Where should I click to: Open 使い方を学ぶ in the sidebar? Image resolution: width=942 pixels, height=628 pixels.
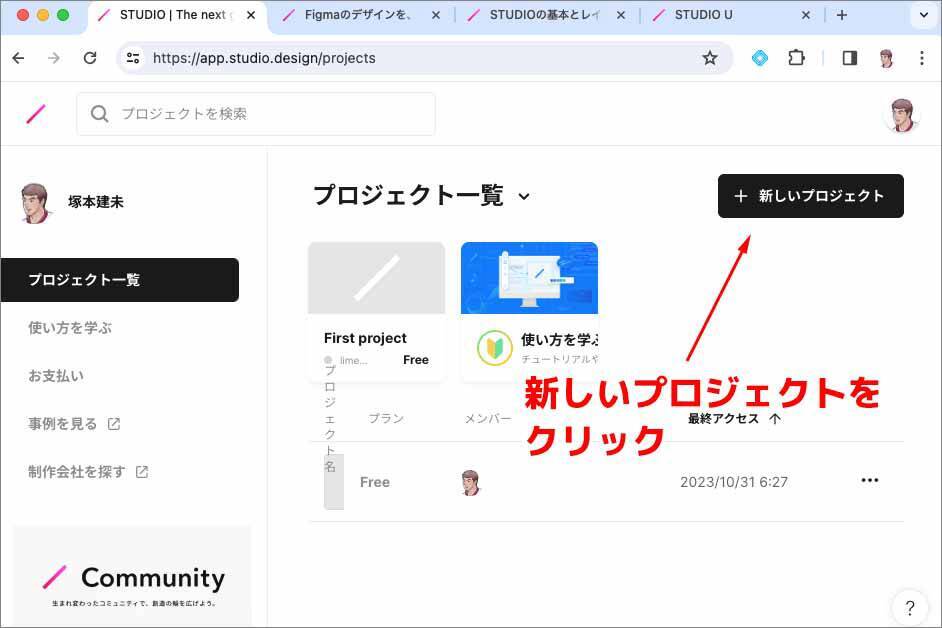click(70, 328)
